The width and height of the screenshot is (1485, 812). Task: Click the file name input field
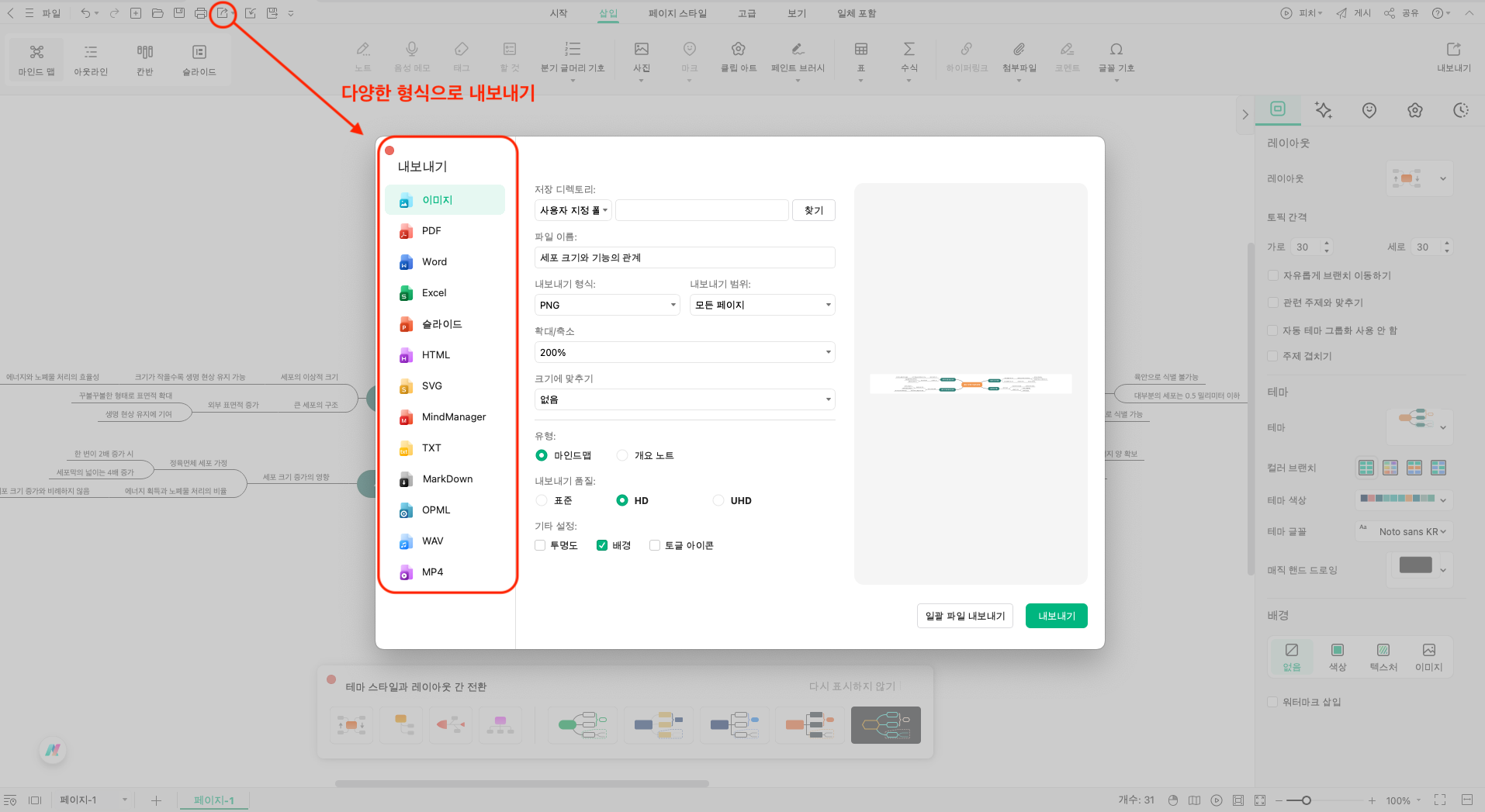tap(684, 257)
